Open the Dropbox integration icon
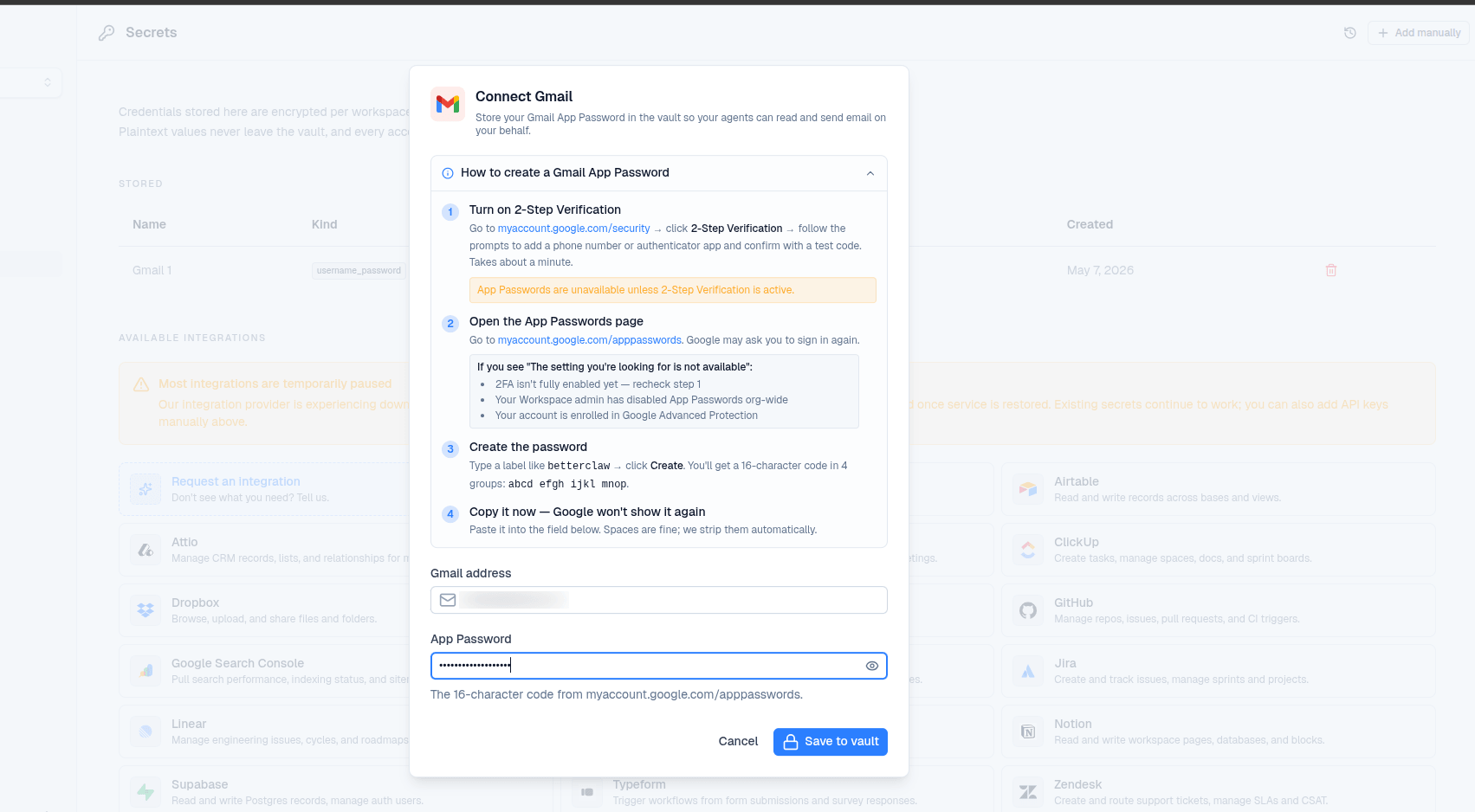Viewport: 1475px width, 812px height. pyautogui.click(x=146, y=610)
